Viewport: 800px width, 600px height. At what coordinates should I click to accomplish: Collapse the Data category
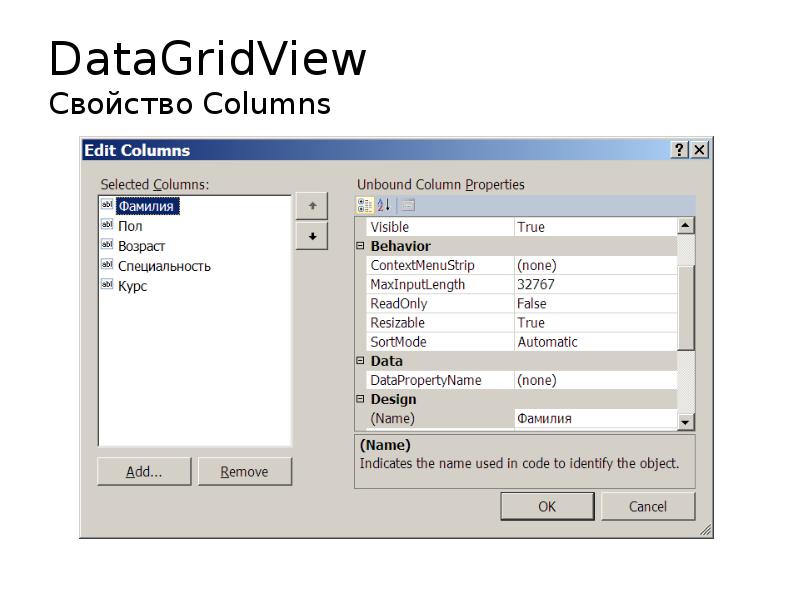(x=360, y=361)
